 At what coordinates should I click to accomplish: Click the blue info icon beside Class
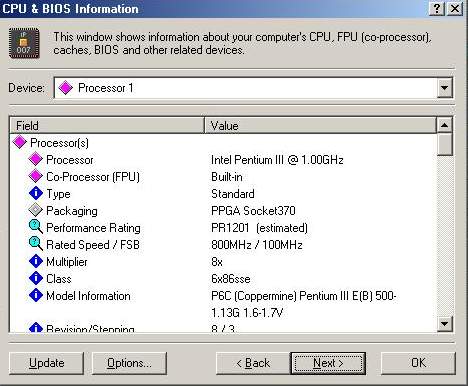coord(36,278)
